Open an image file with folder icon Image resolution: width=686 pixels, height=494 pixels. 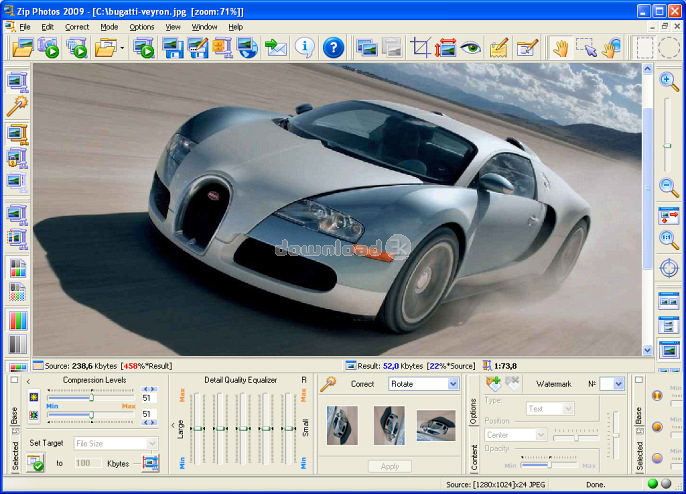click(x=23, y=47)
